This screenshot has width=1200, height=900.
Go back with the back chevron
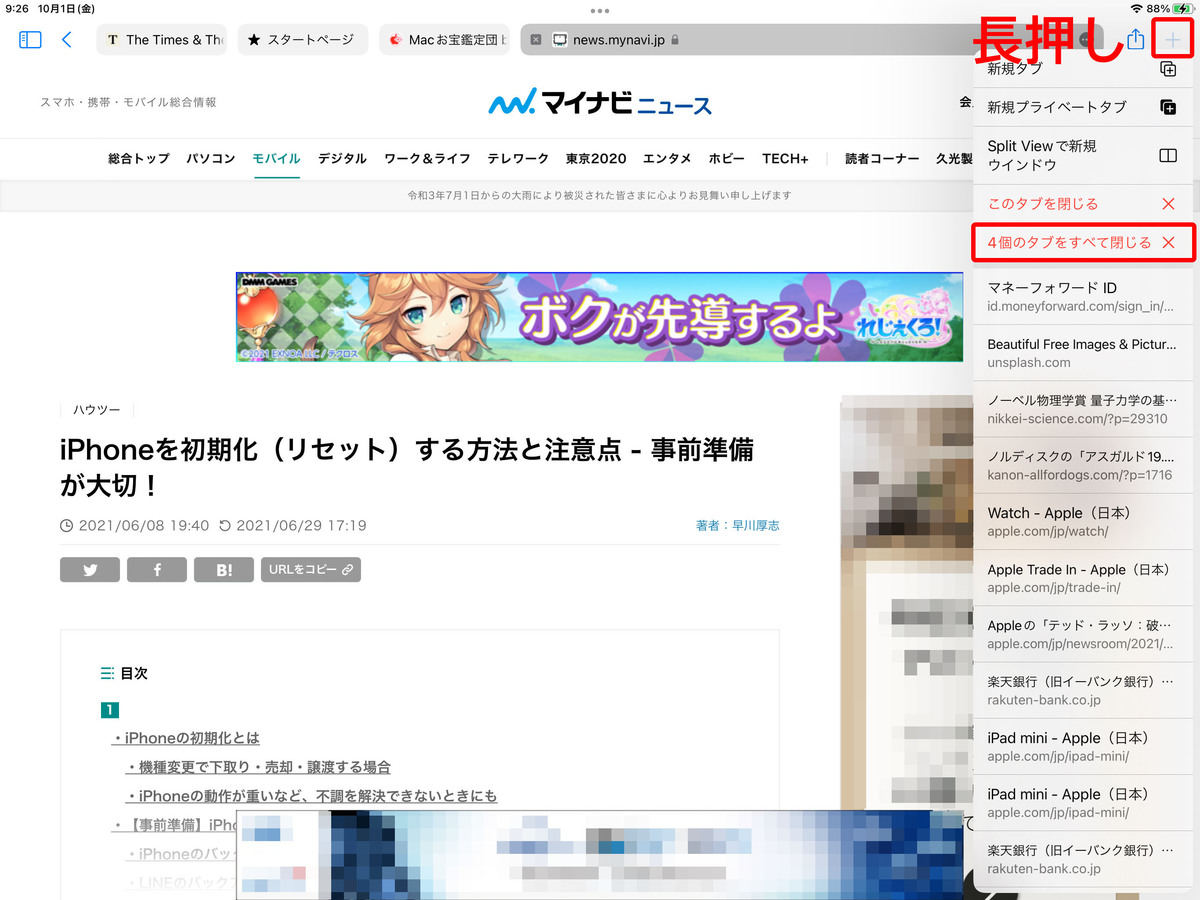coord(67,40)
